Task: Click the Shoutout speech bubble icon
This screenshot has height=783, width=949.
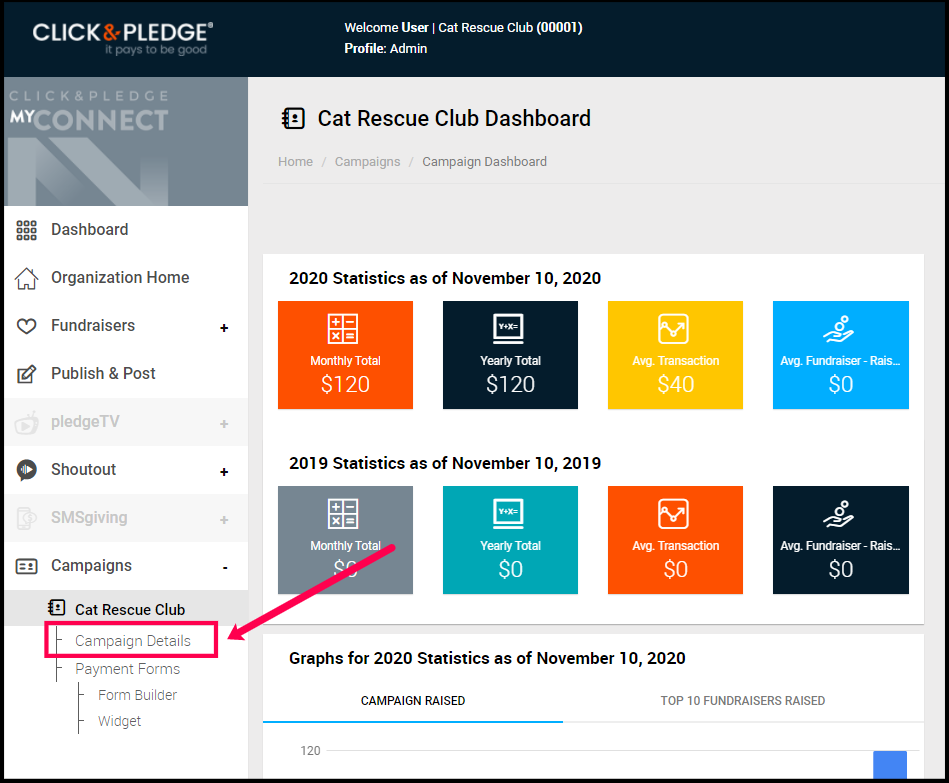Action: (x=27, y=470)
